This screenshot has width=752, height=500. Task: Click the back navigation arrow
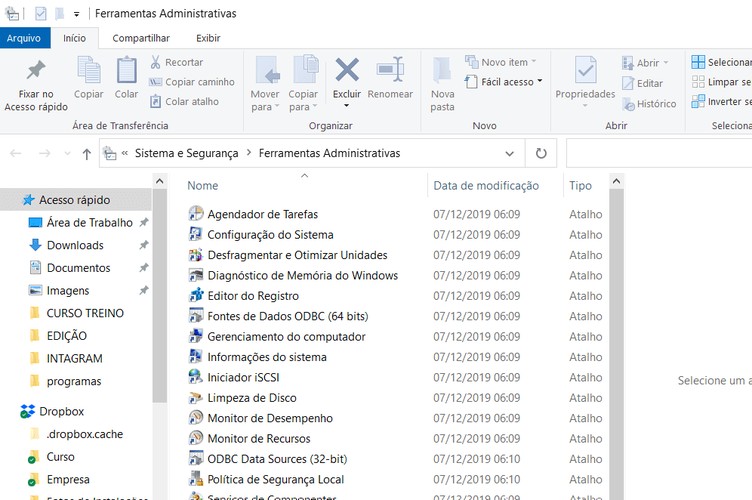click(x=16, y=153)
